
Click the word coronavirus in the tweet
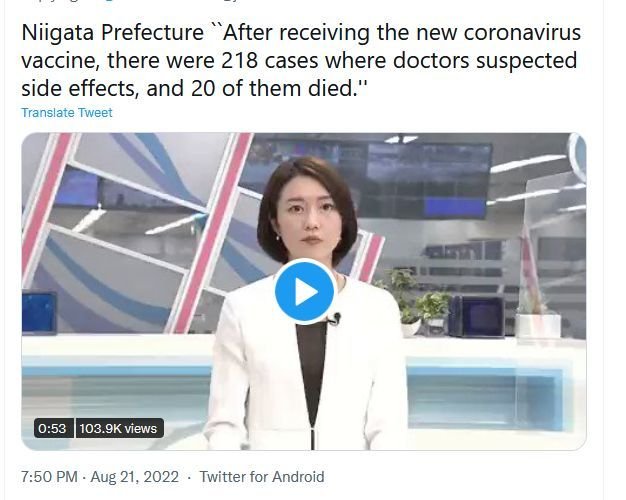pyautogui.click(x=522, y=32)
